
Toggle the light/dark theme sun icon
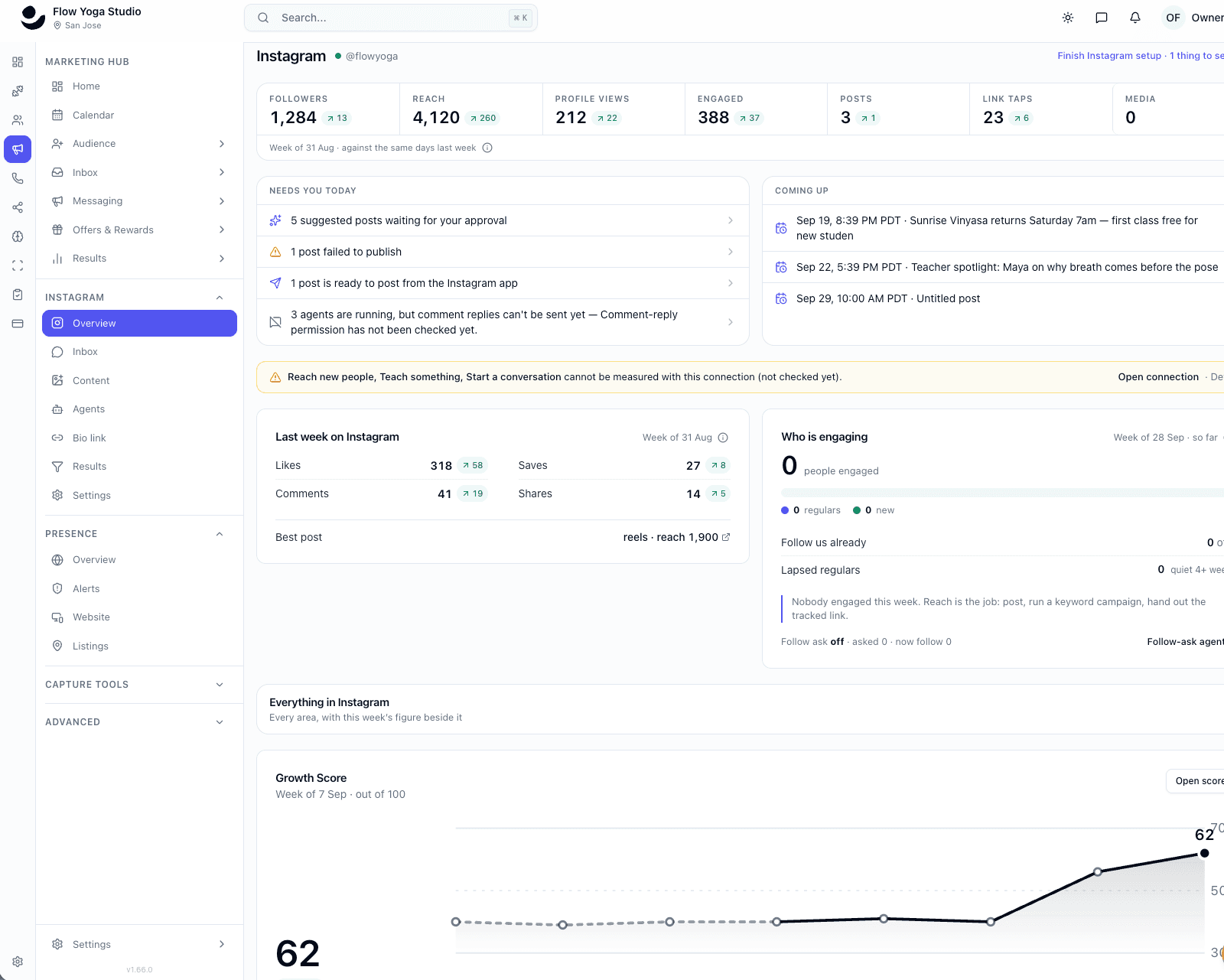[x=1068, y=18]
